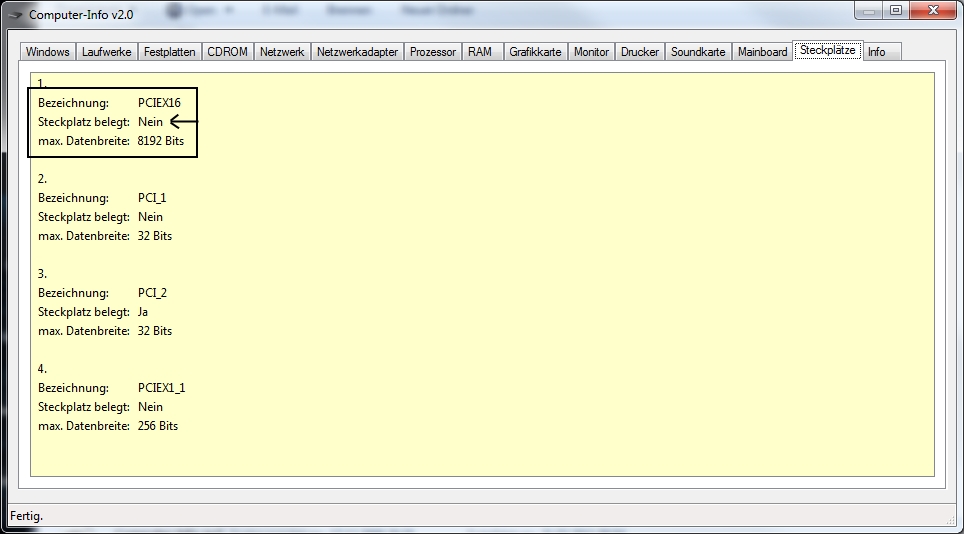Screen dimensions: 964x534
Task: Click the Computer-Info app icon in title bar
Action: pyautogui.click(x=16, y=15)
